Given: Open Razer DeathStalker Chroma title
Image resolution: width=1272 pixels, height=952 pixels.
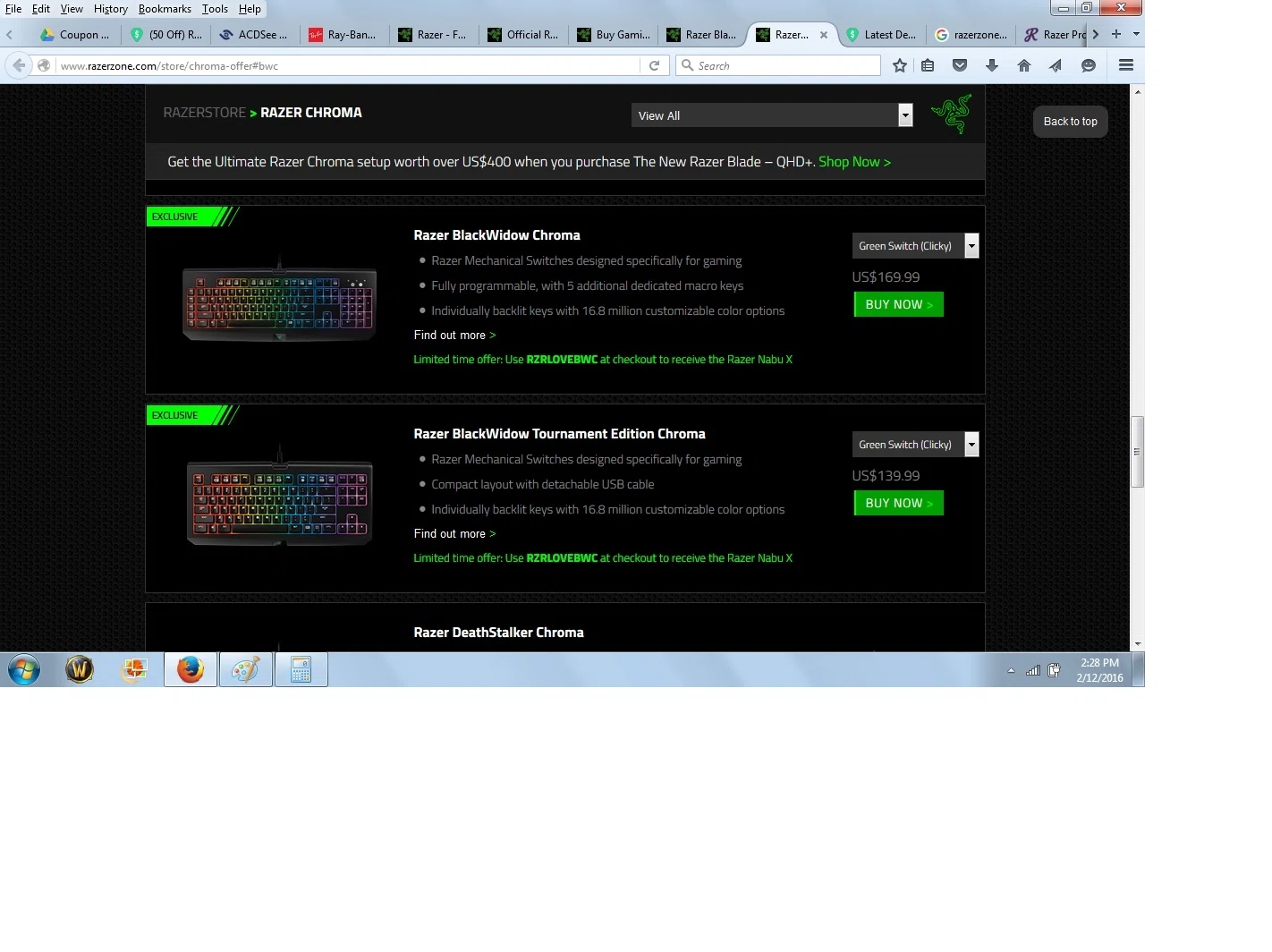Looking at the screenshot, I should (x=498, y=633).
